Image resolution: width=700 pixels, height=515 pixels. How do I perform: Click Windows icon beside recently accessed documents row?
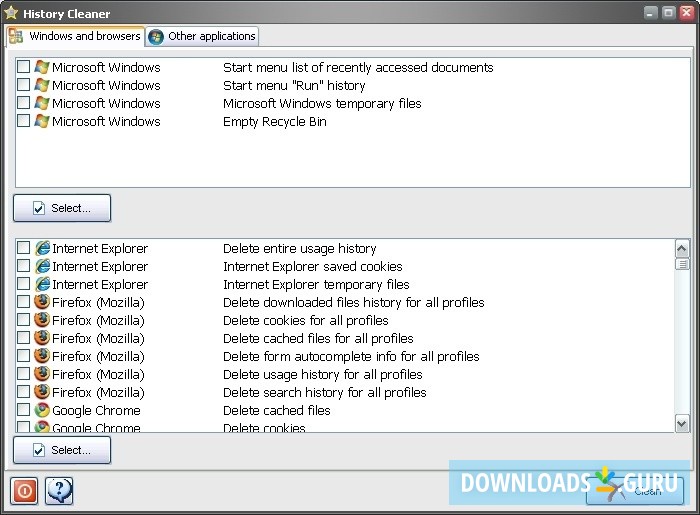(42, 67)
